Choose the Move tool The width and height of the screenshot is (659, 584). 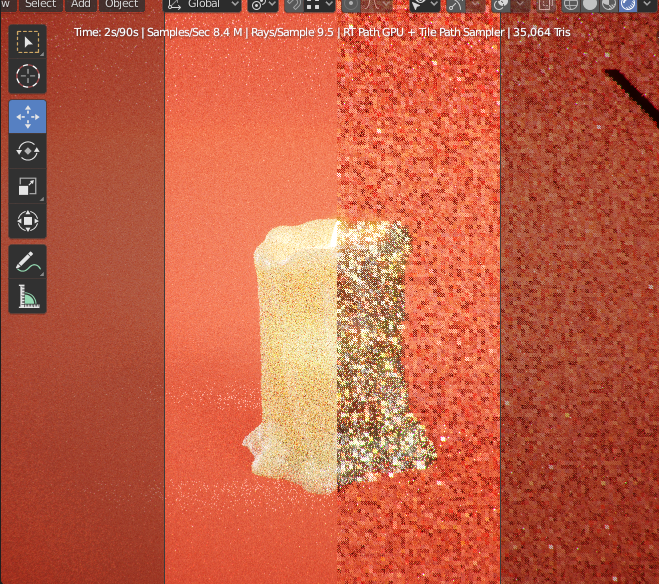click(27, 116)
